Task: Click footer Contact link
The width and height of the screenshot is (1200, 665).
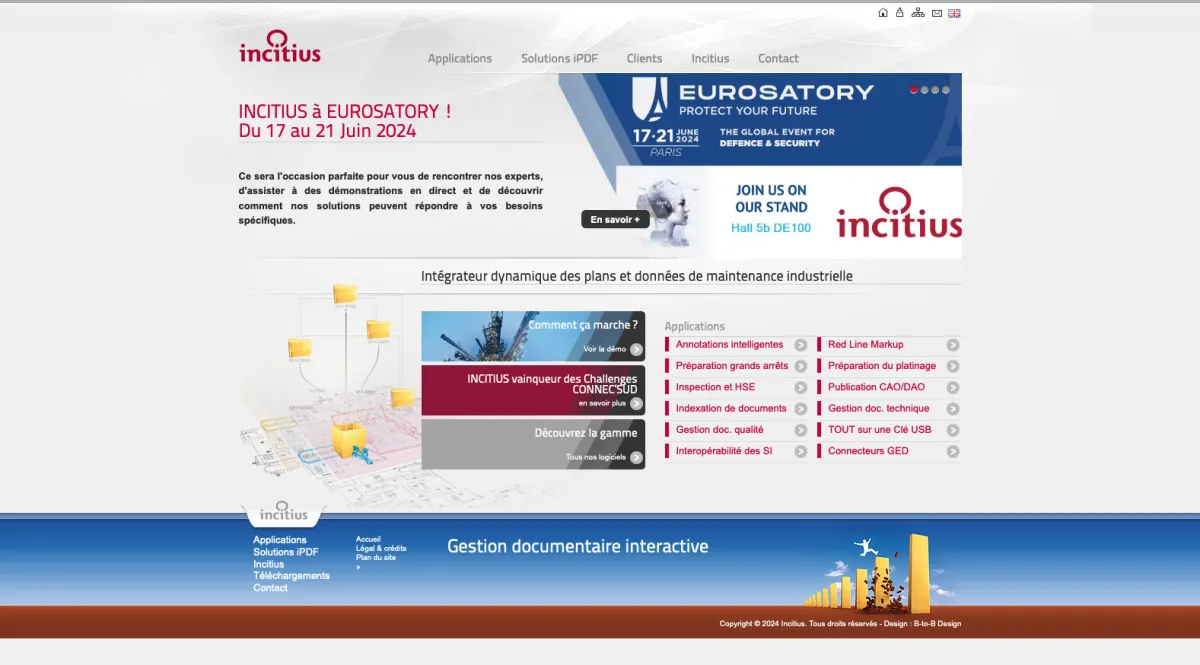Action: [x=270, y=588]
